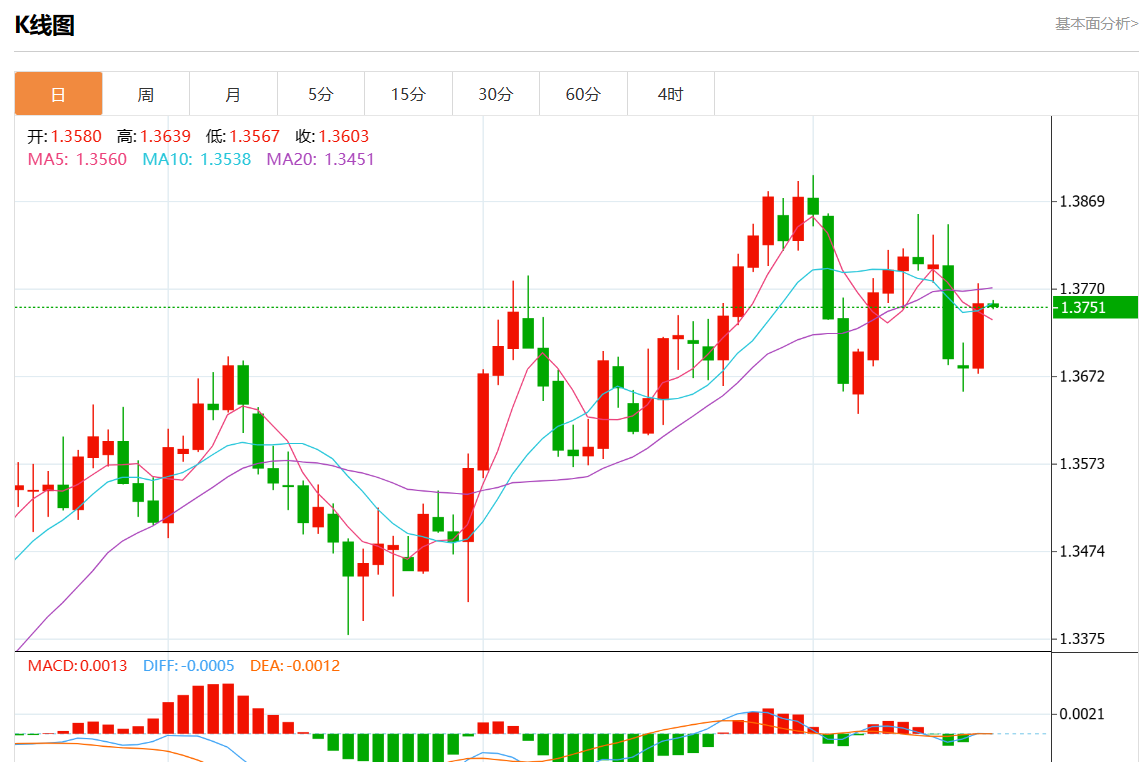Click the 1.3672 price axis label

pyautogui.click(x=1082, y=376)
